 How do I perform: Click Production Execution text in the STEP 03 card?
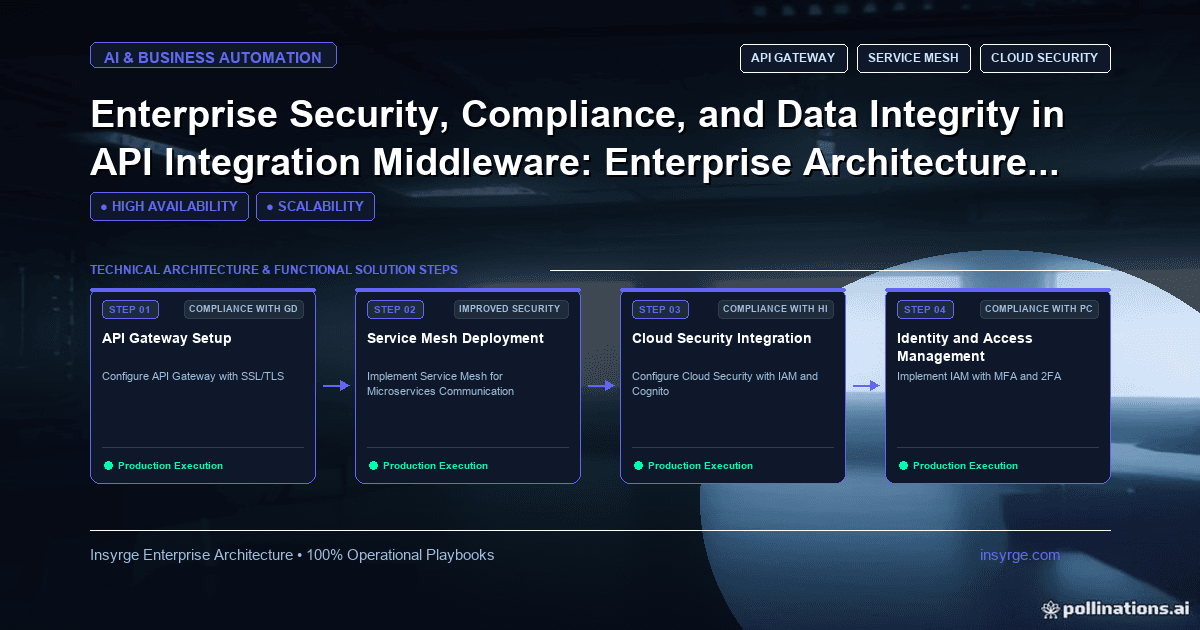click(700, 466)
